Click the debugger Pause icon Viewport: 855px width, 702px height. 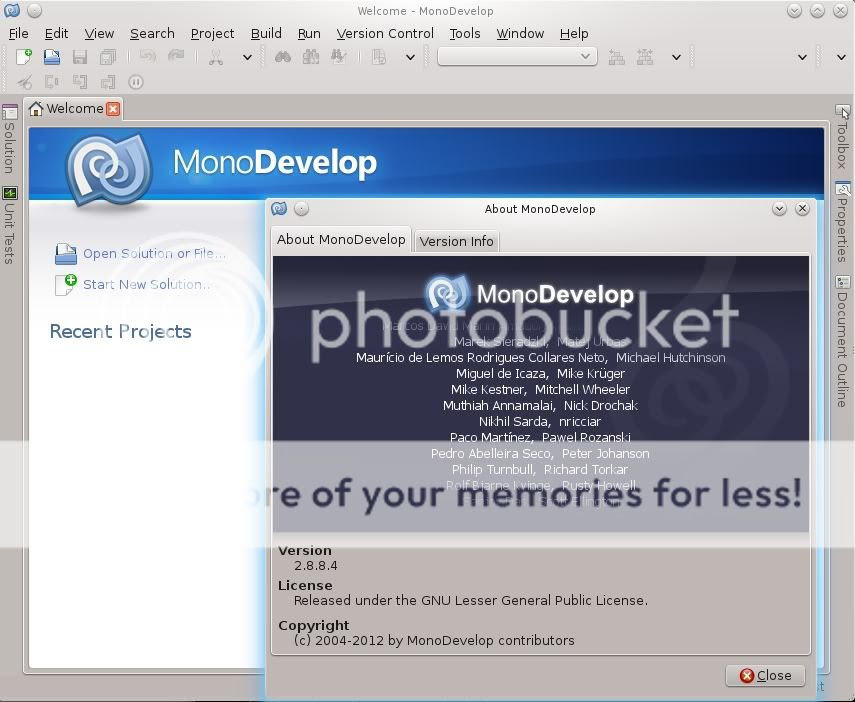click(136, 82)
